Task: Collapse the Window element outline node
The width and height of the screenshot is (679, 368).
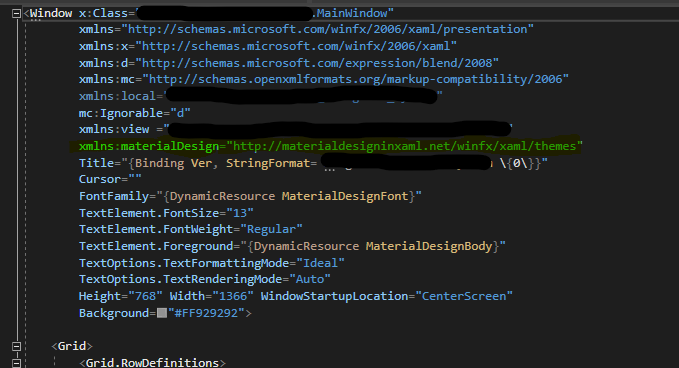Action: [x=16, y=13]
